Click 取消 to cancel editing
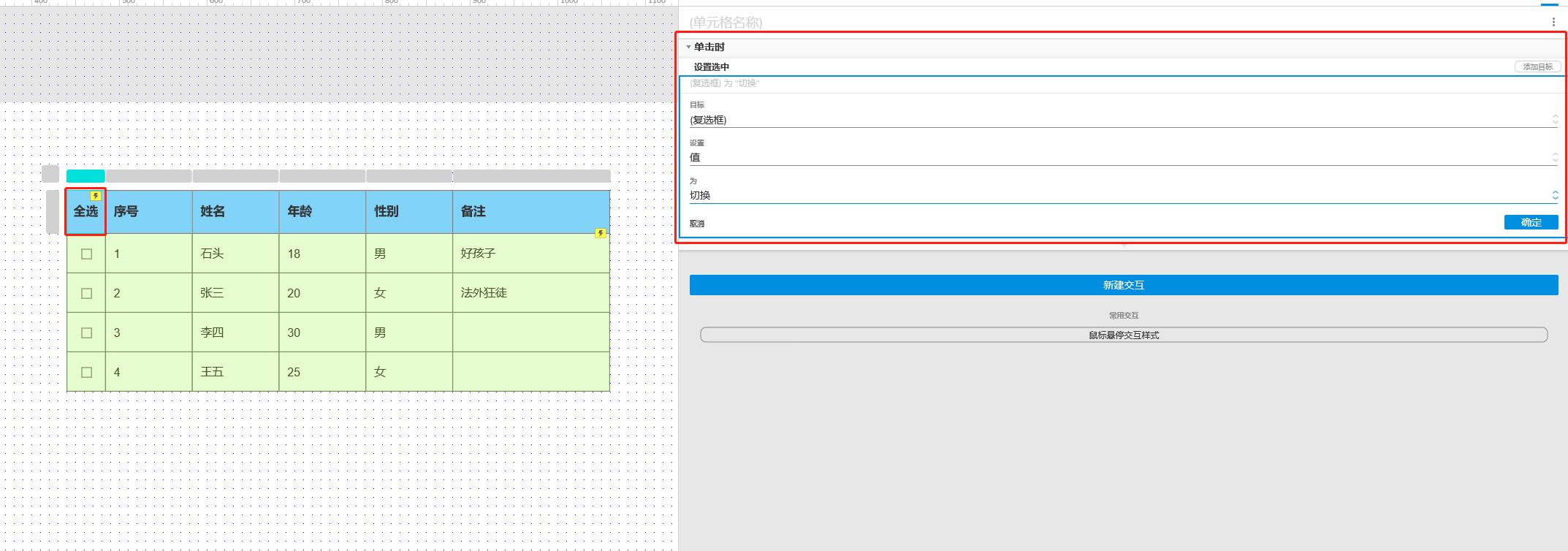Viewport: 1568px width, 551px height. (x=697, y=224)
